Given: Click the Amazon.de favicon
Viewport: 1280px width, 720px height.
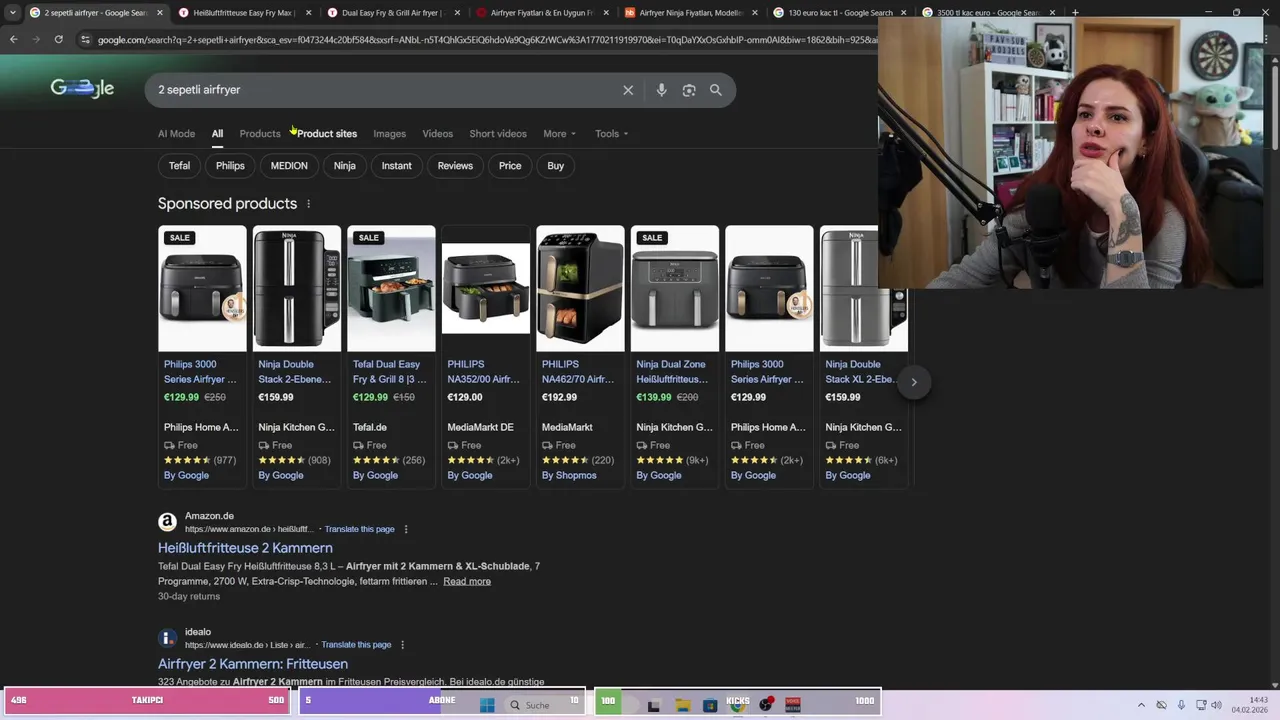Looking at the screenshot, I should (167, 522).
